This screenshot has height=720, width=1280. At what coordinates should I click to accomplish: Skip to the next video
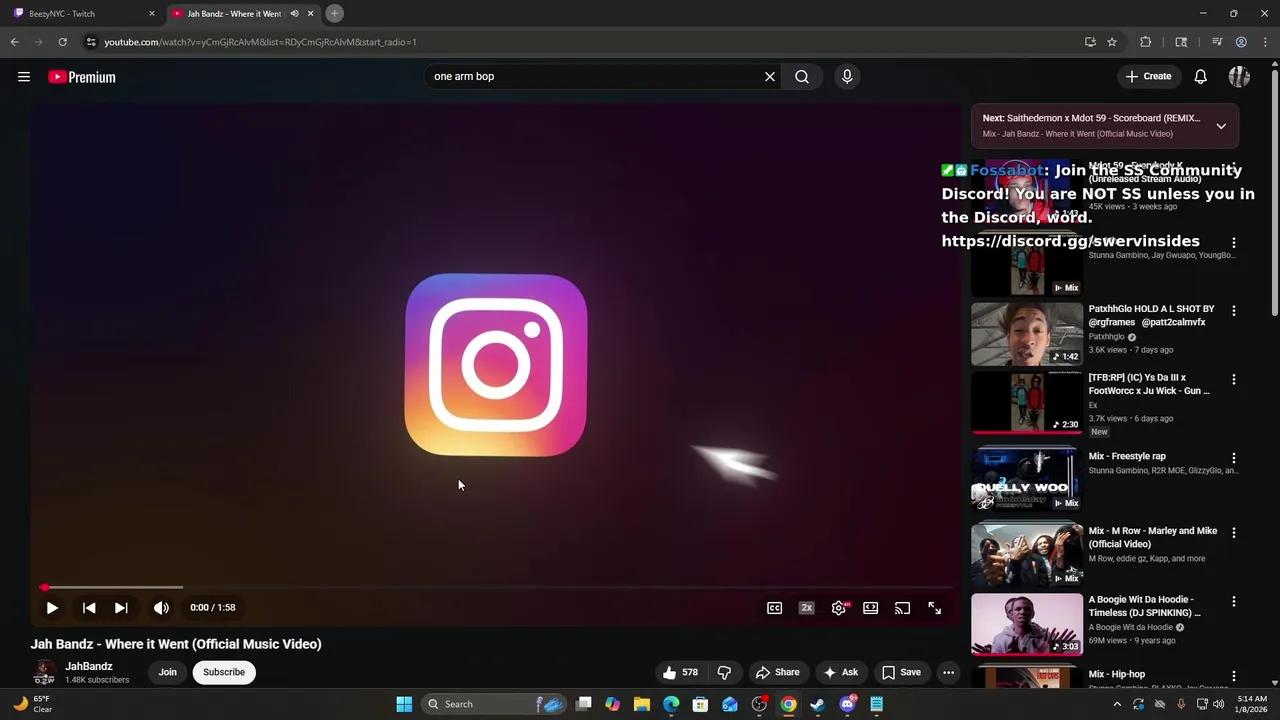pos(121,607)
